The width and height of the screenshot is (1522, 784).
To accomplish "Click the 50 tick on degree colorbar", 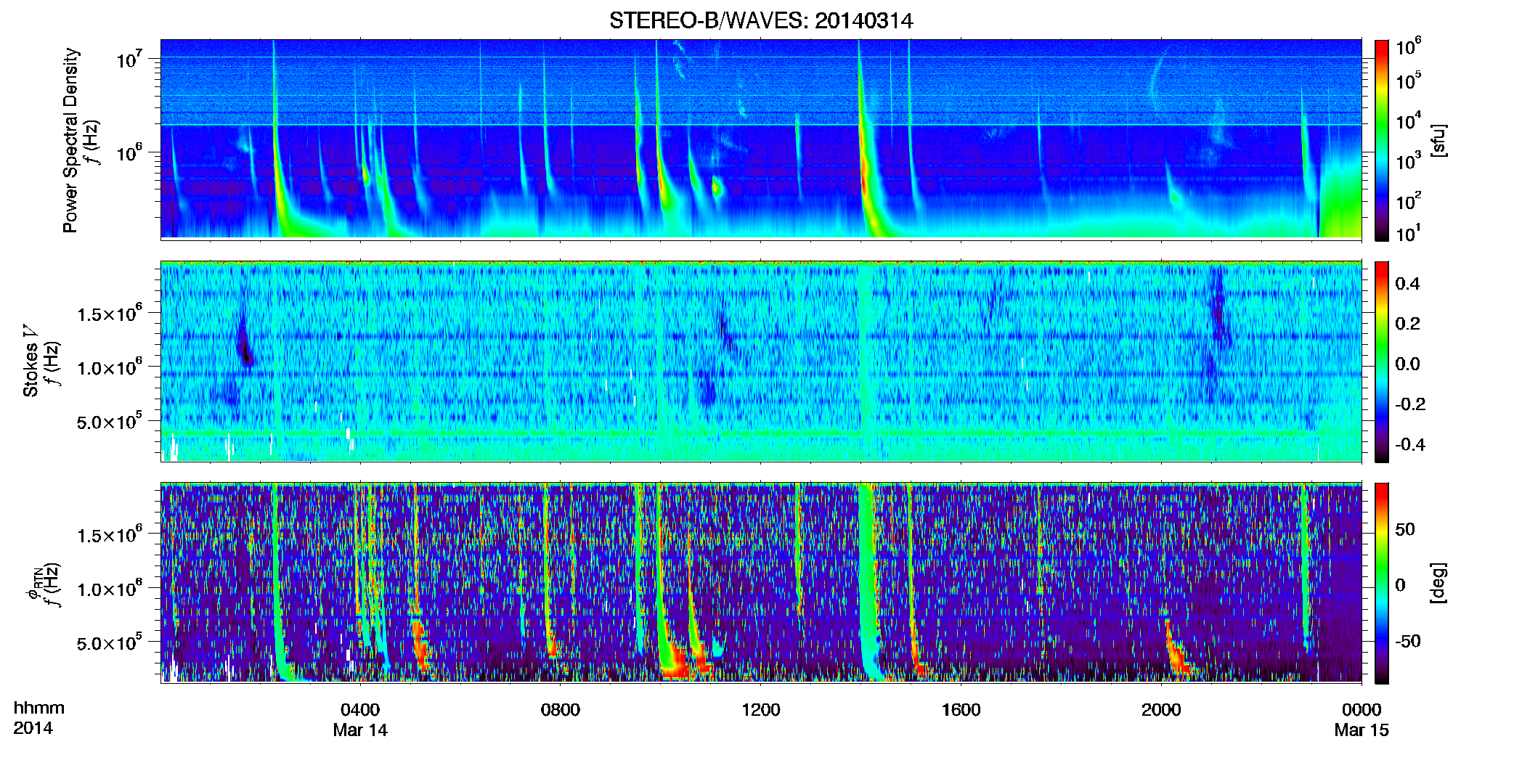I will 1405,529.
